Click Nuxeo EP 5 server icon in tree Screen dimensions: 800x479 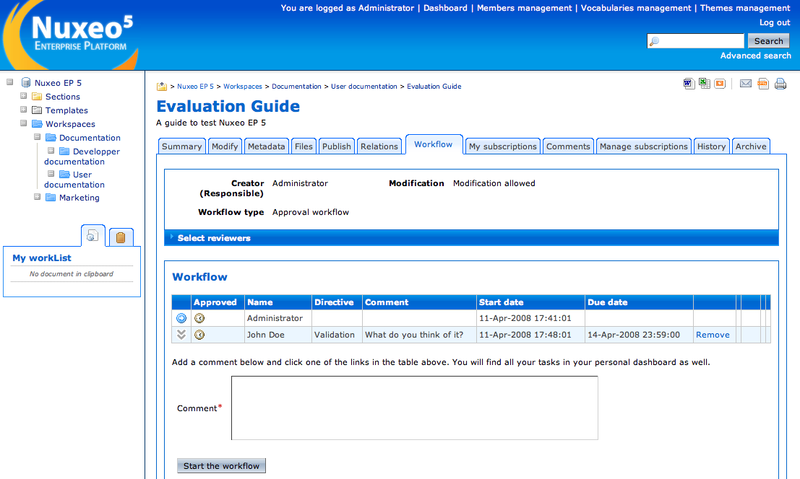coord(26,82)
